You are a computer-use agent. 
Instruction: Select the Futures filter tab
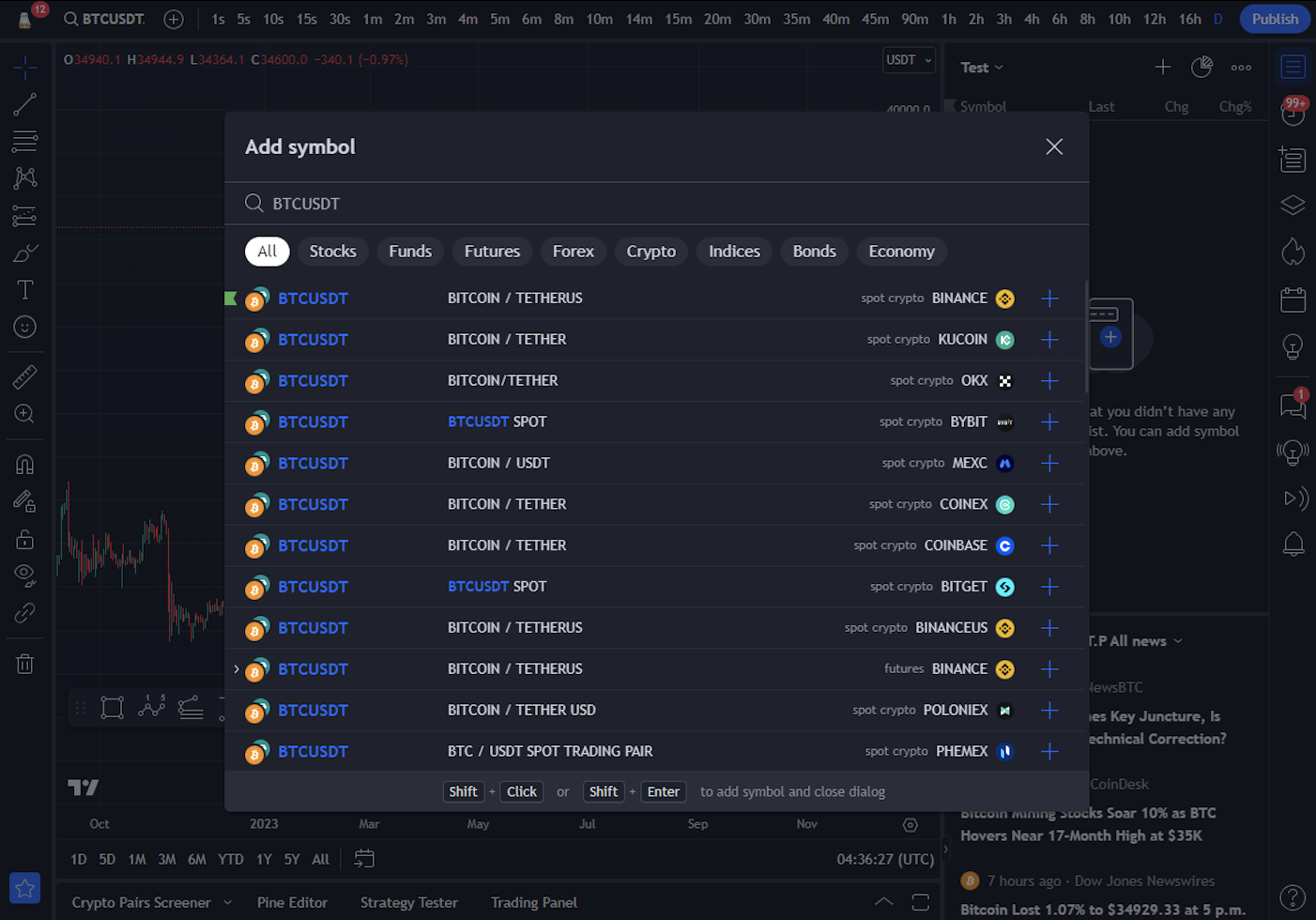tap(492, 252)
